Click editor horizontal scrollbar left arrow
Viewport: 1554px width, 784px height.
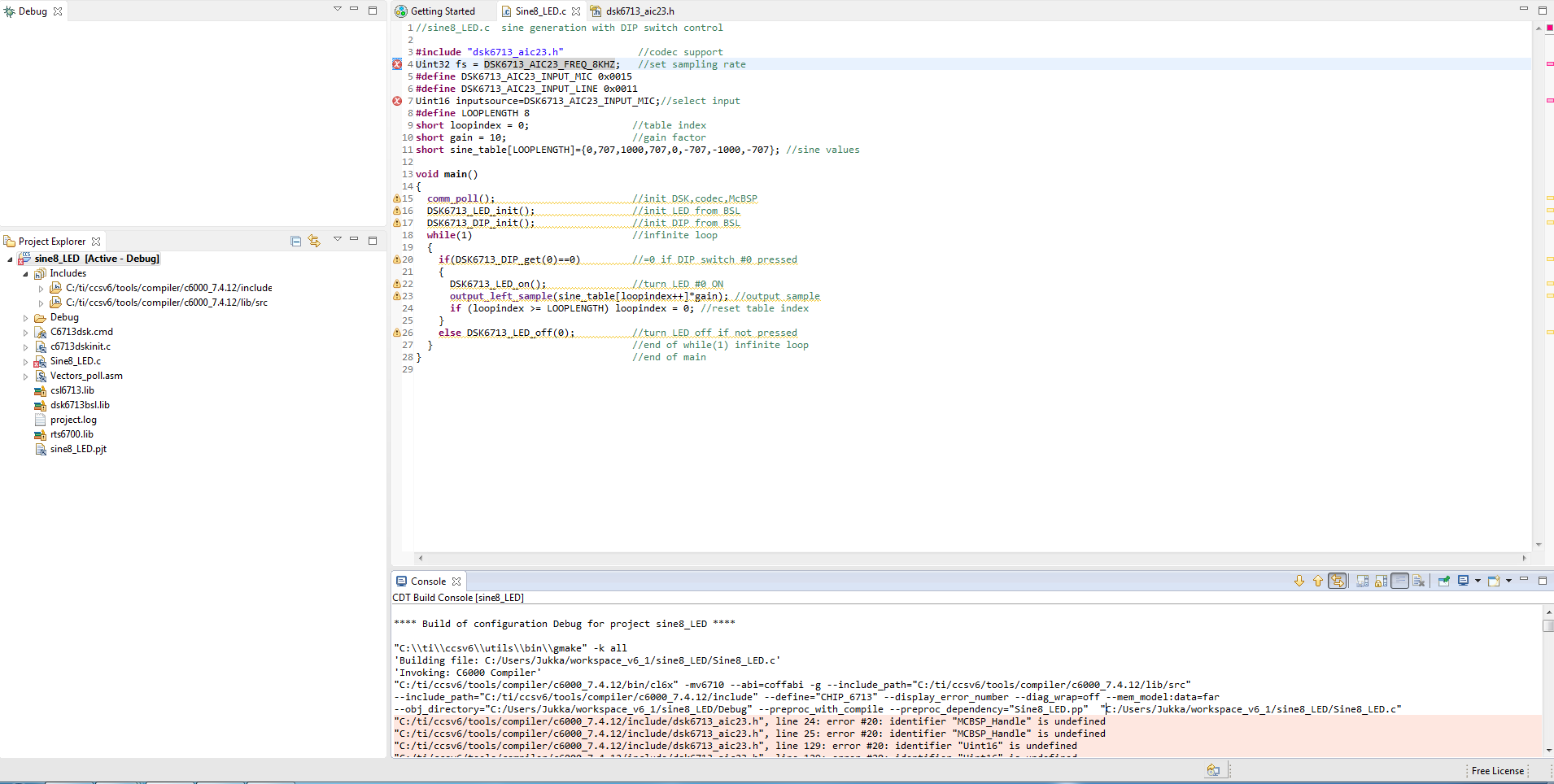(420, 558)
